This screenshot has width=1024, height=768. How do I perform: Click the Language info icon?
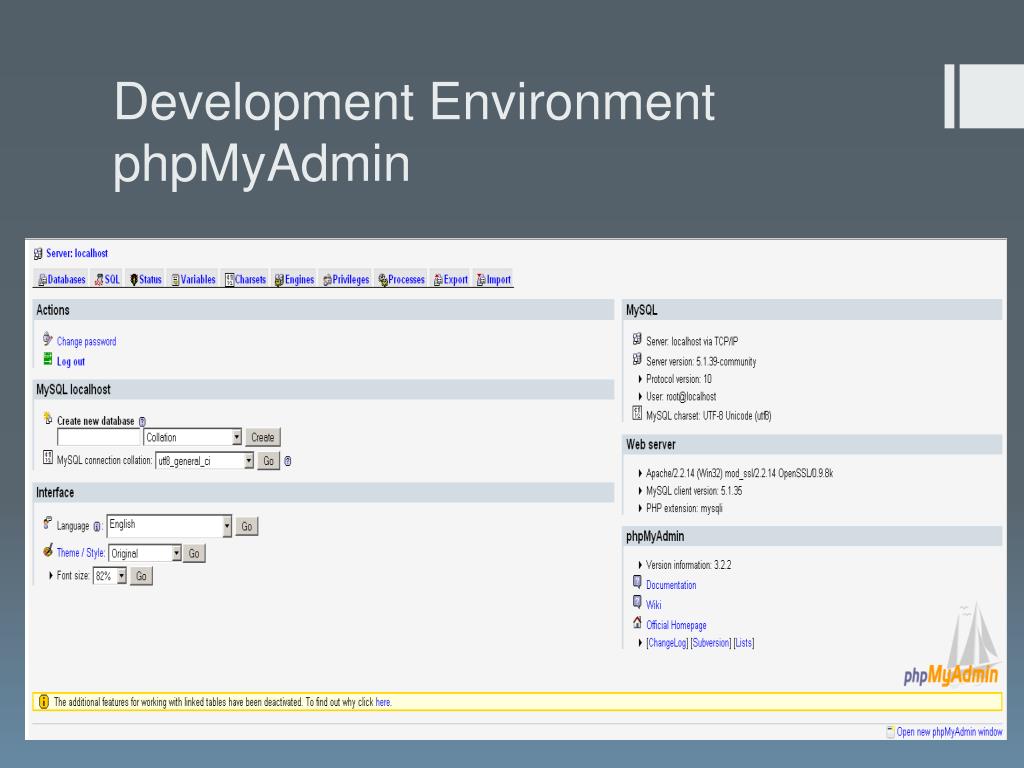tap(97, 526)
